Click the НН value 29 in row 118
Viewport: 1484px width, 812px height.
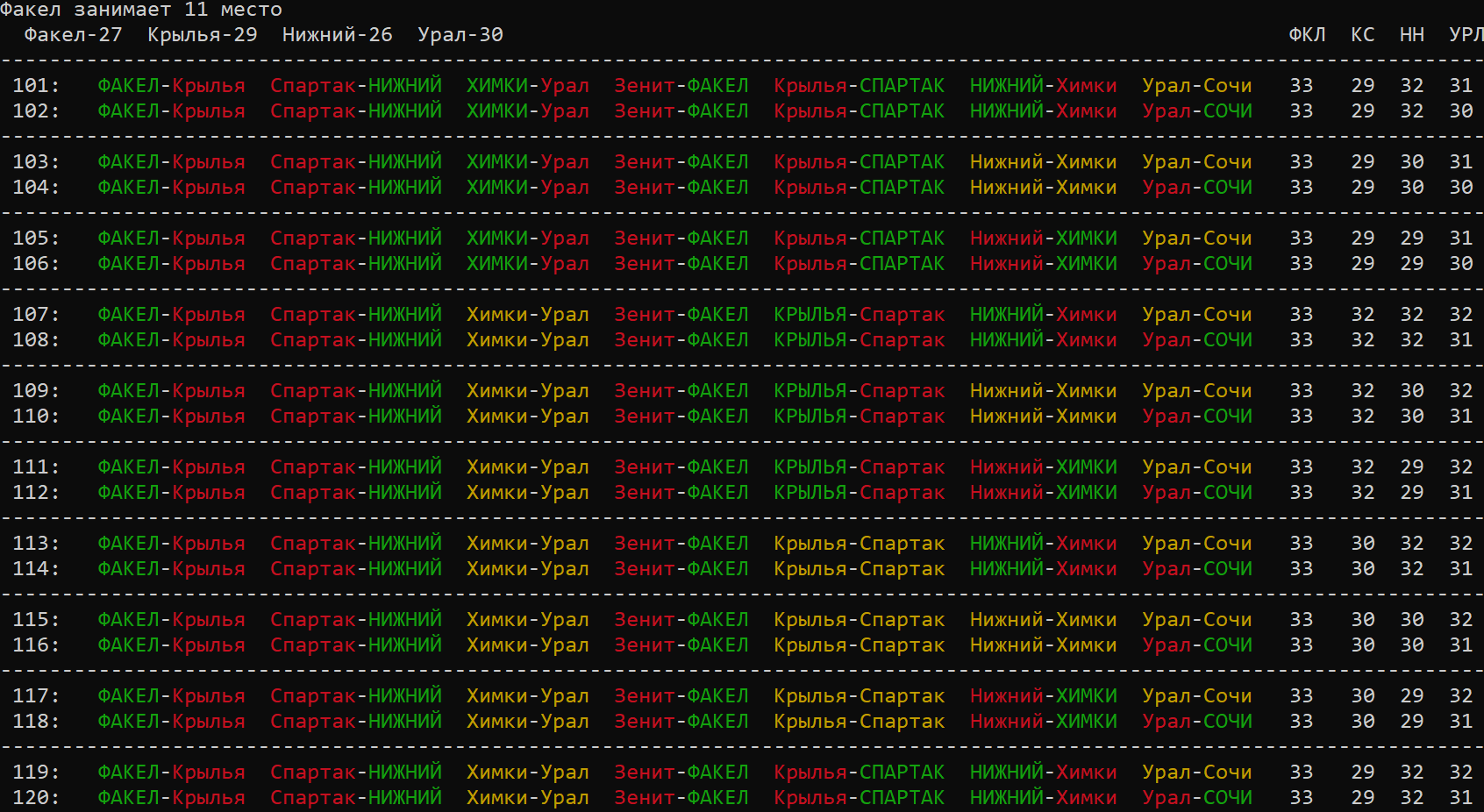click(x=1412, y=722)
